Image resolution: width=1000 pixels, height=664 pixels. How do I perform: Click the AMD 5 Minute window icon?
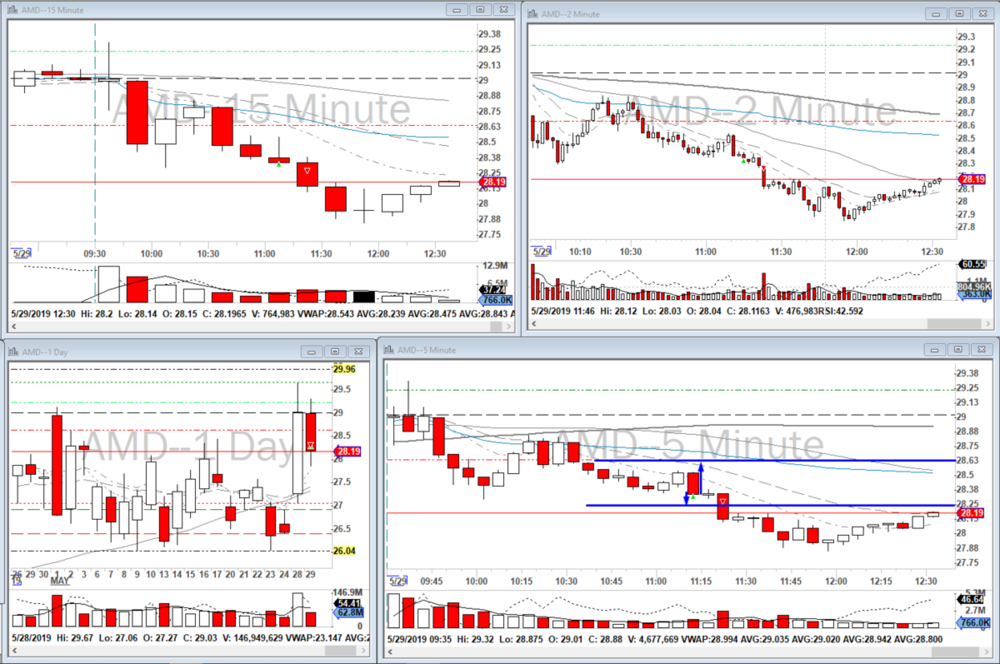click(x=389, y=351)
